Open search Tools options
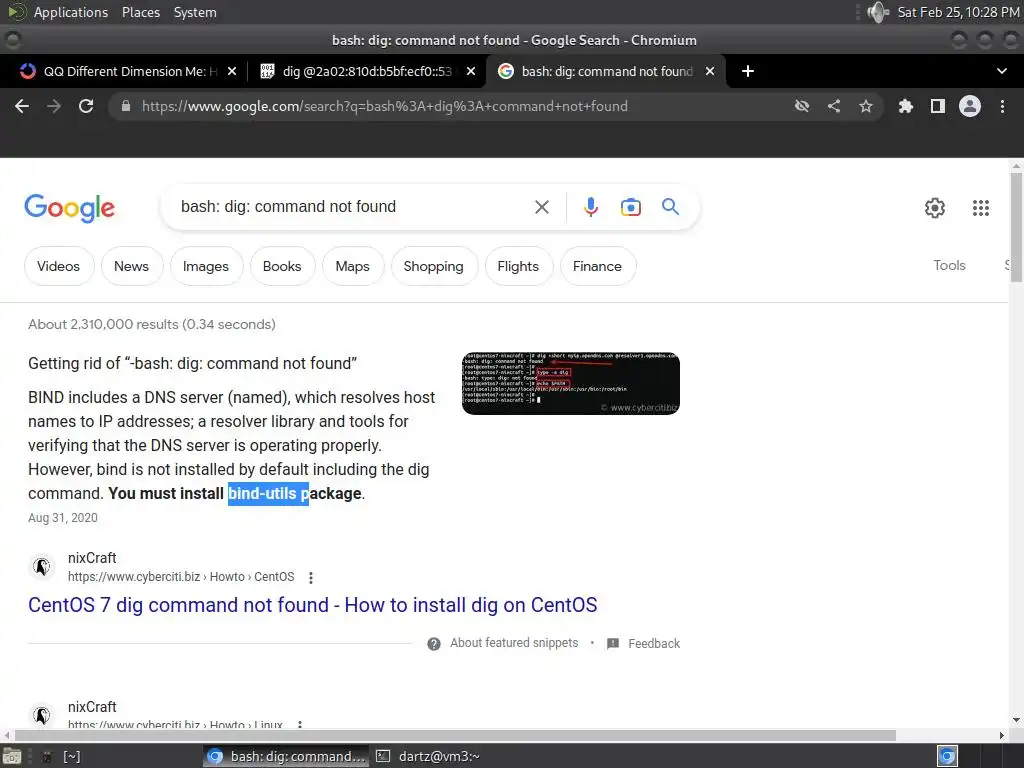This screenshot has width=1024, height=768. click(949, 265)
